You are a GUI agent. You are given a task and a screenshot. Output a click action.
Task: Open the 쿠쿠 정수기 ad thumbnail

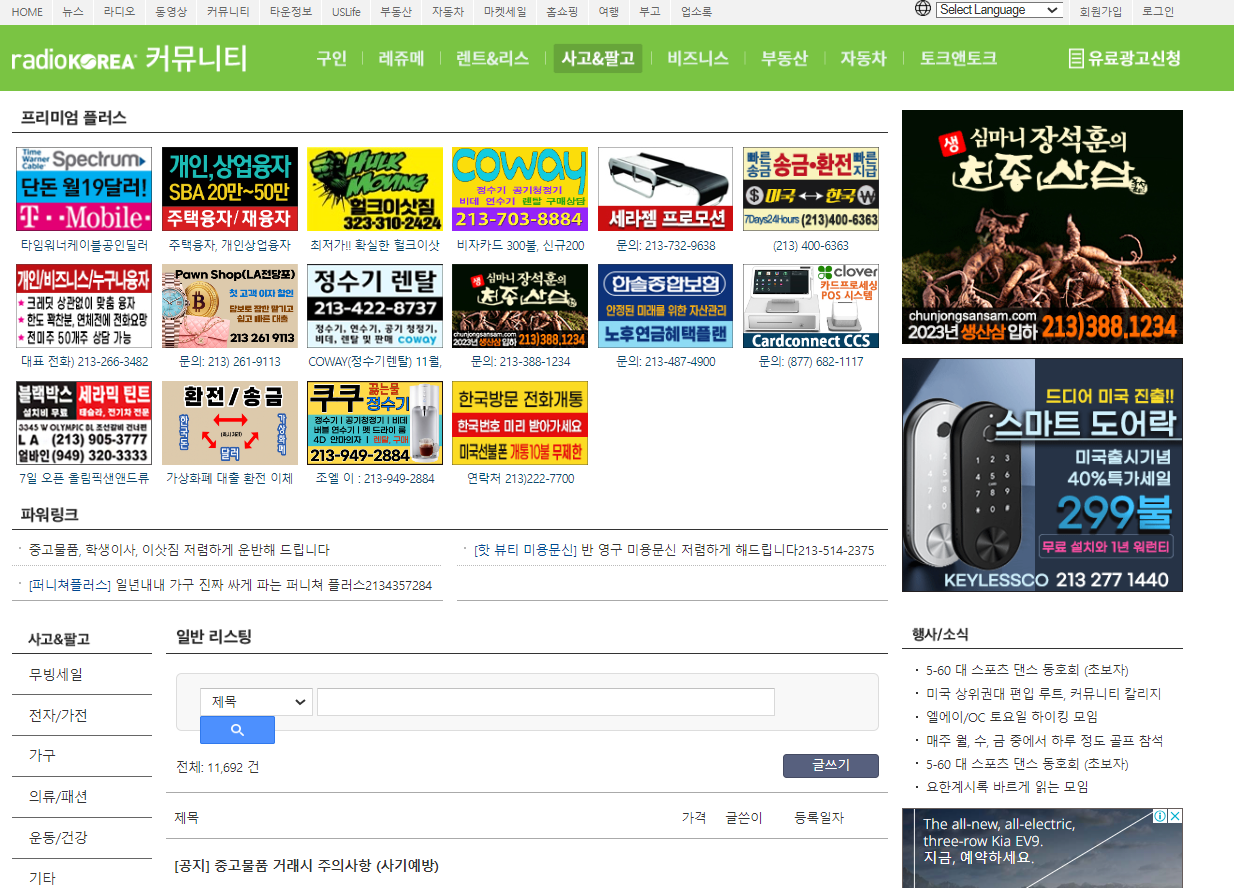point(375,423)
